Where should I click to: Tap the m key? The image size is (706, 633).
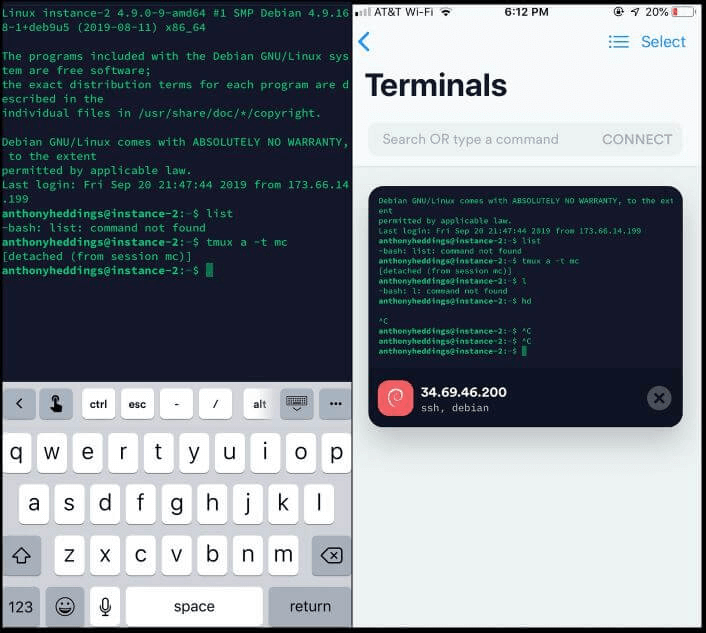coord(283,556)
